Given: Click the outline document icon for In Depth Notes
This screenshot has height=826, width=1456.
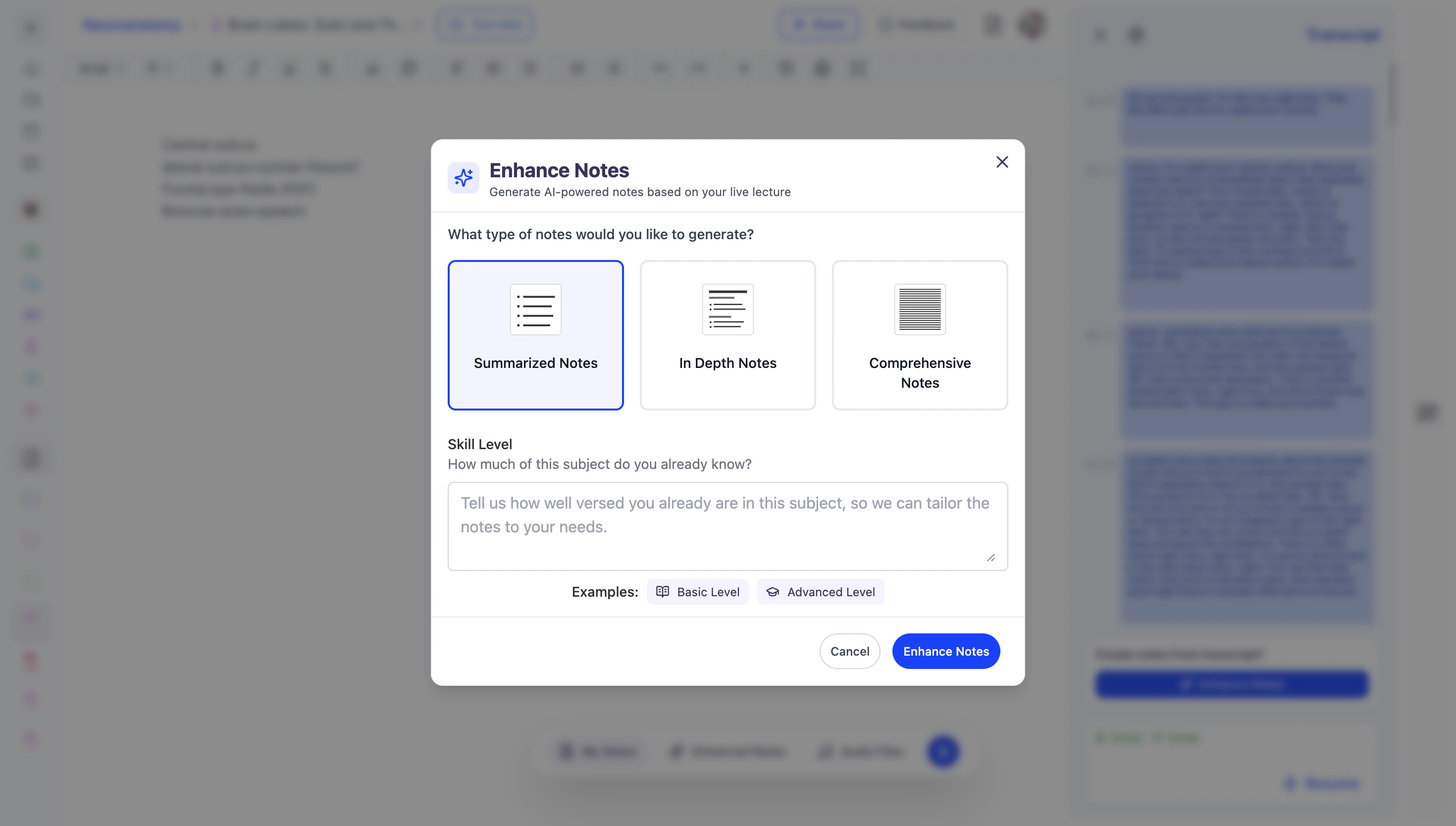Looking at the screenshot, I should pos(728,309).
